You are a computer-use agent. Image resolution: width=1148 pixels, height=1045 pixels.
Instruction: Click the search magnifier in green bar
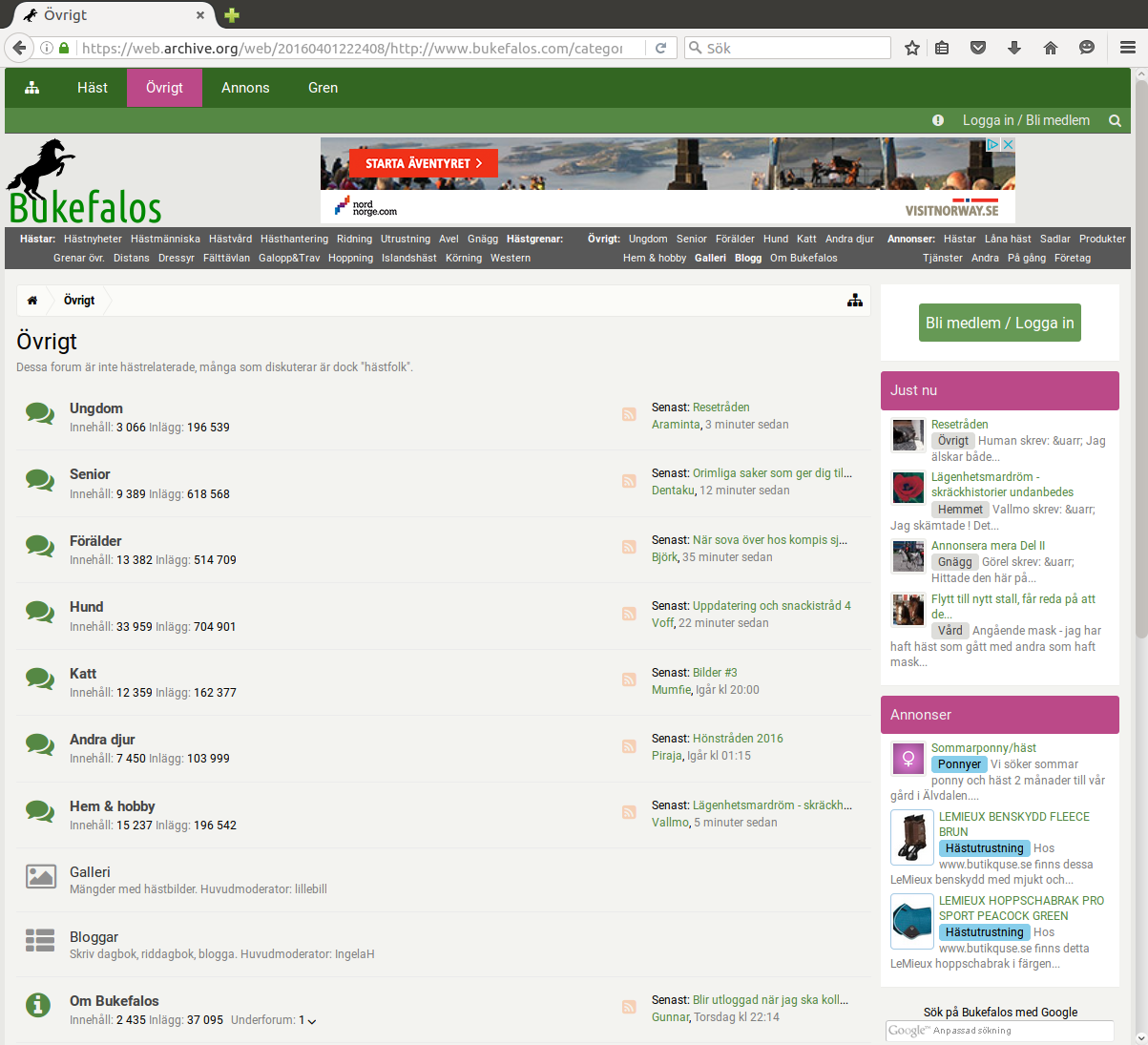pos(1115,120)
